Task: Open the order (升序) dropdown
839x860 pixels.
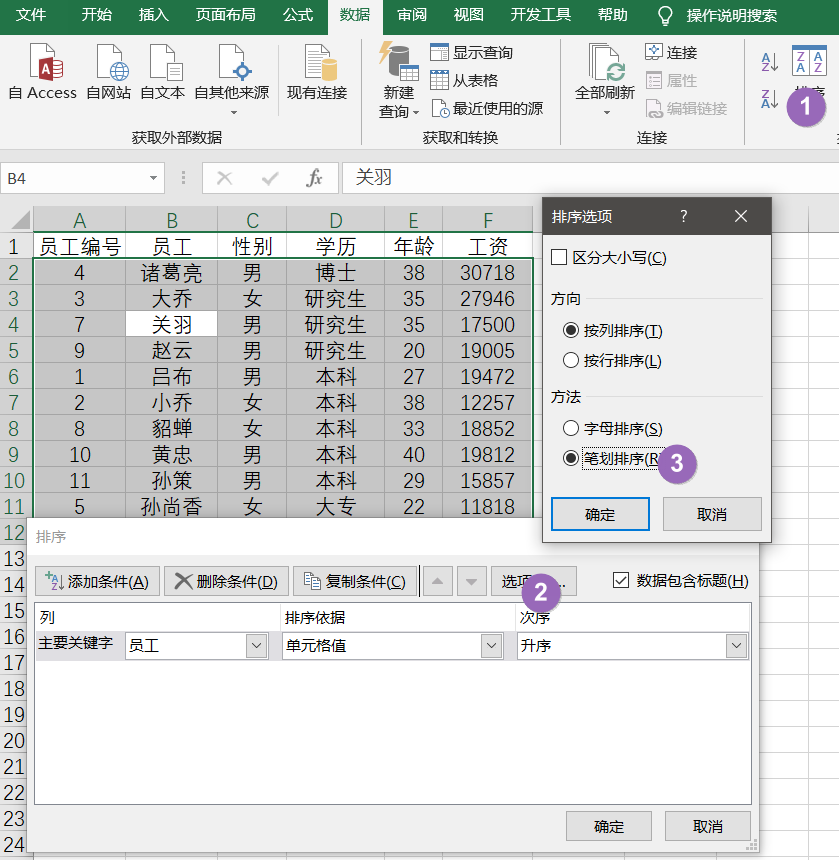Action: pos(737,646)
